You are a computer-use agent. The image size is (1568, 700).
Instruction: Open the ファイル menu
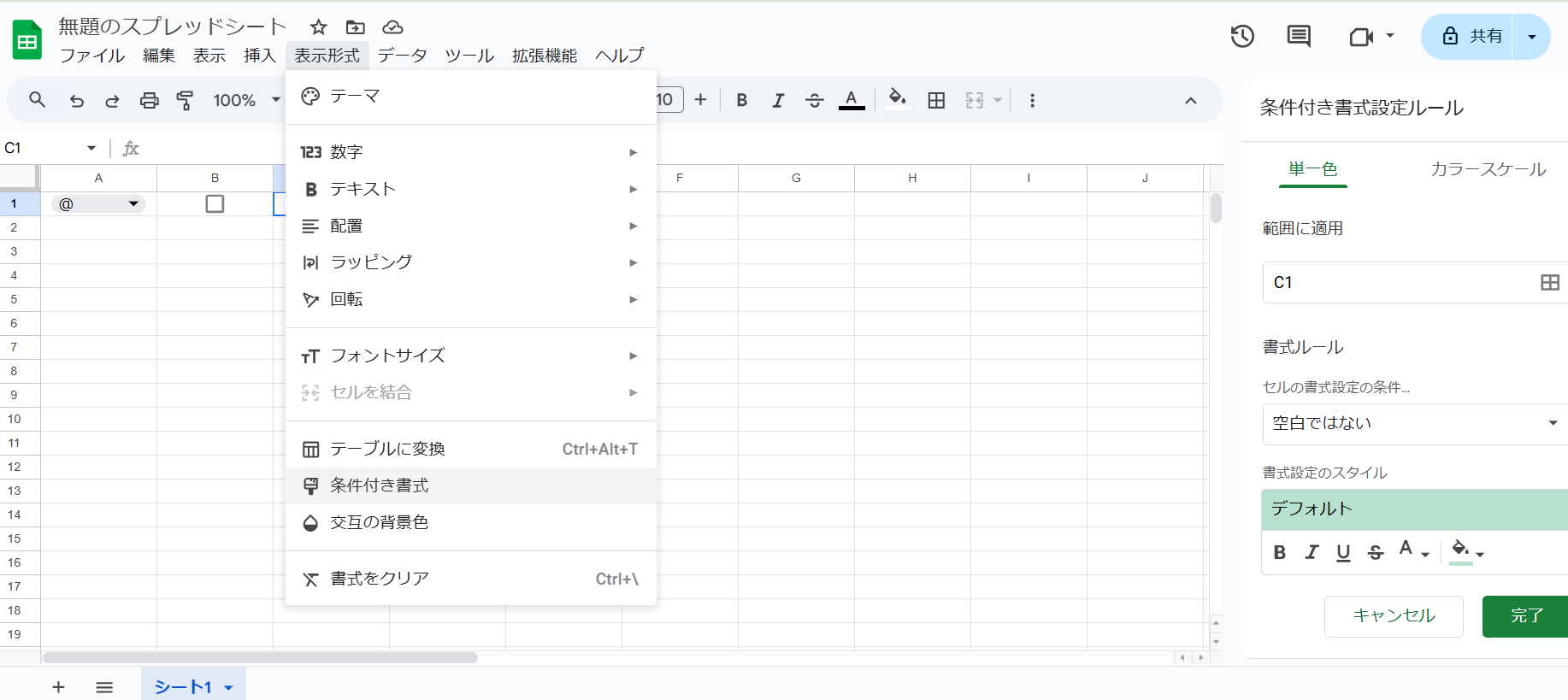click(x=92, y=56)
